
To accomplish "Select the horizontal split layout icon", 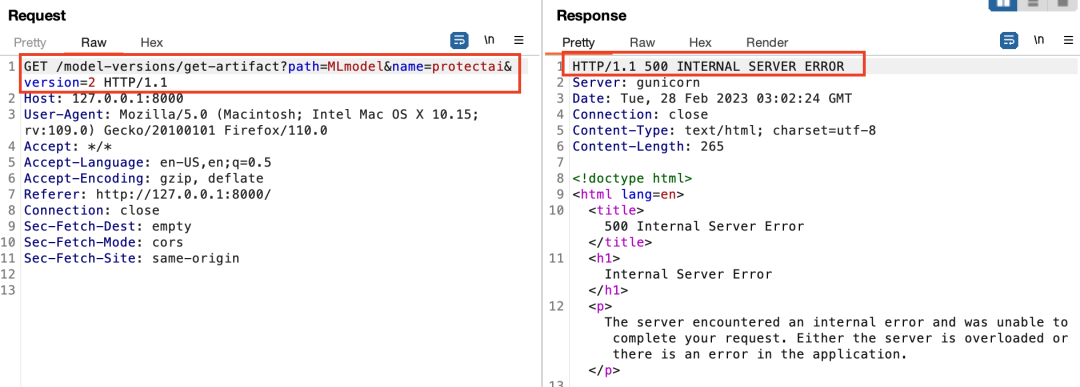I will pos(1032,3).
